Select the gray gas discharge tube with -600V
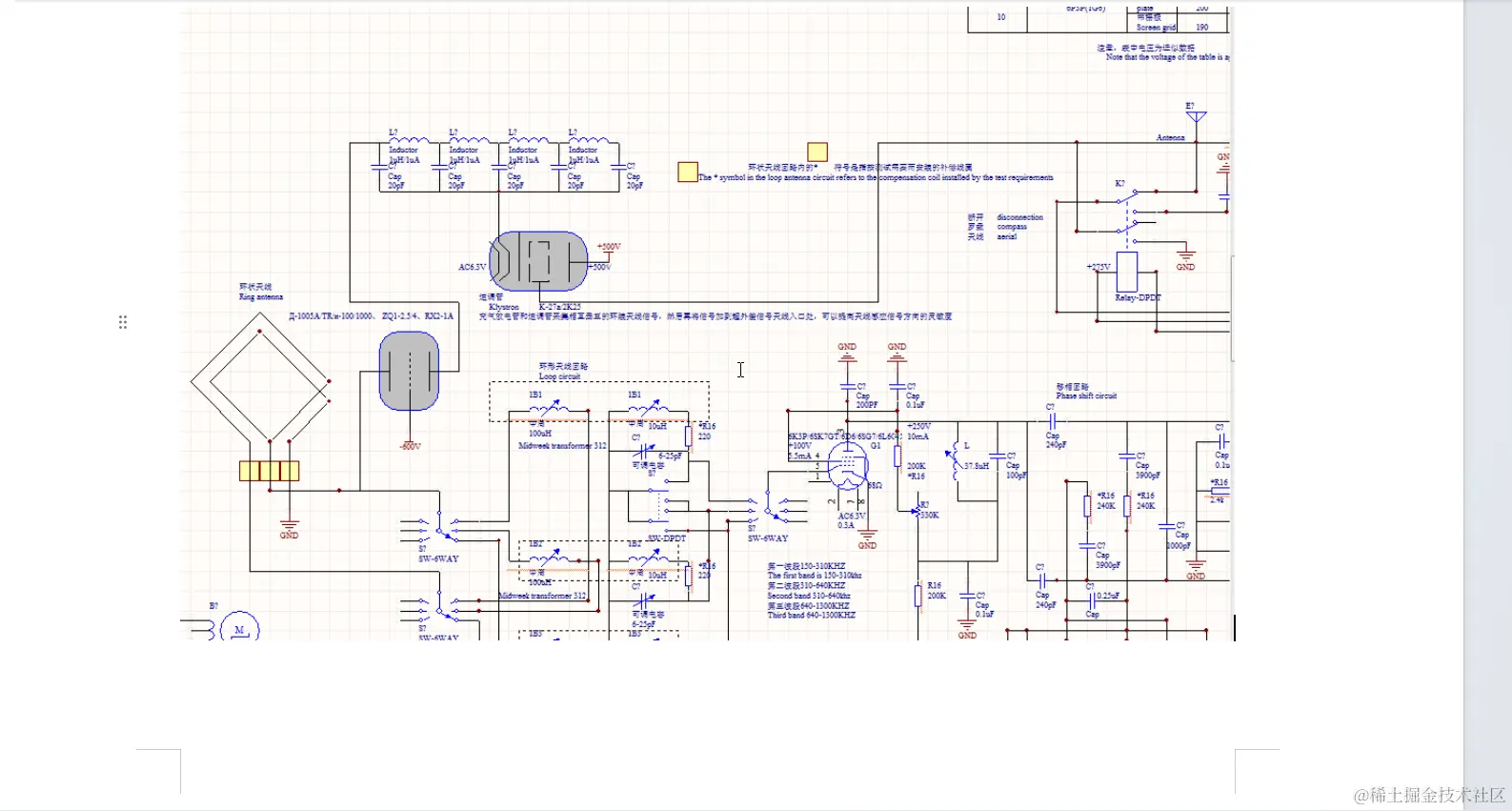This screenshot has height=811, width=1512. [x=409, y=371]
